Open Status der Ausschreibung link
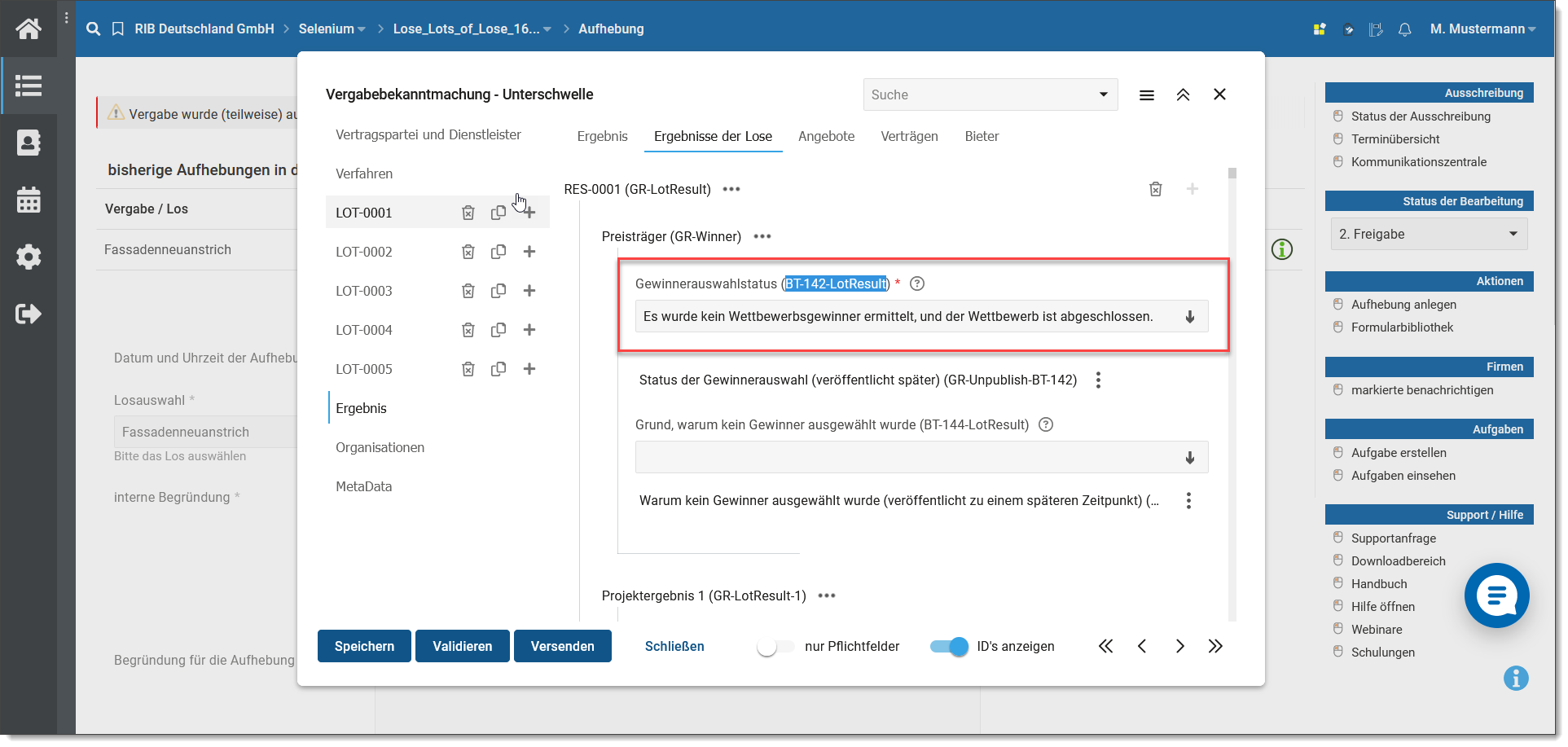 pos(1421,116)
